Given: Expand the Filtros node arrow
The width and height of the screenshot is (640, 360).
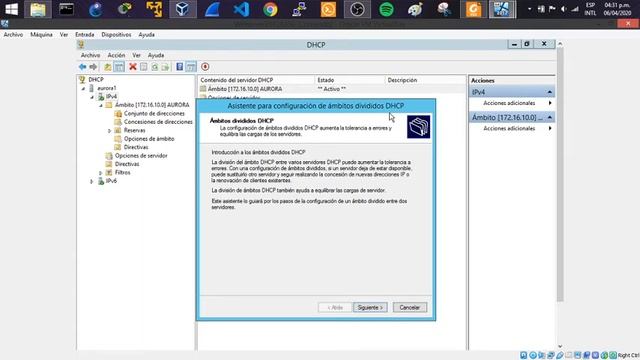Looking at the screenshot, I should (x=101, y=173).
